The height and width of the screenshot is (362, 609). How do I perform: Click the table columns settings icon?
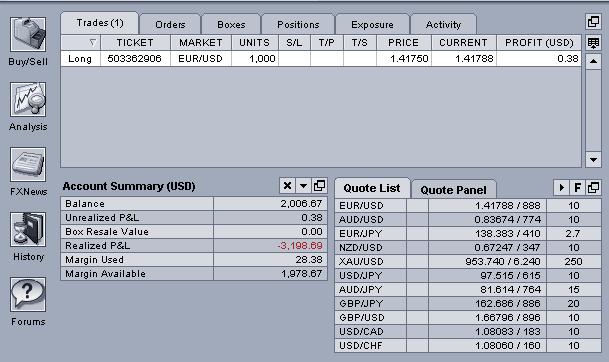point(593,43)
